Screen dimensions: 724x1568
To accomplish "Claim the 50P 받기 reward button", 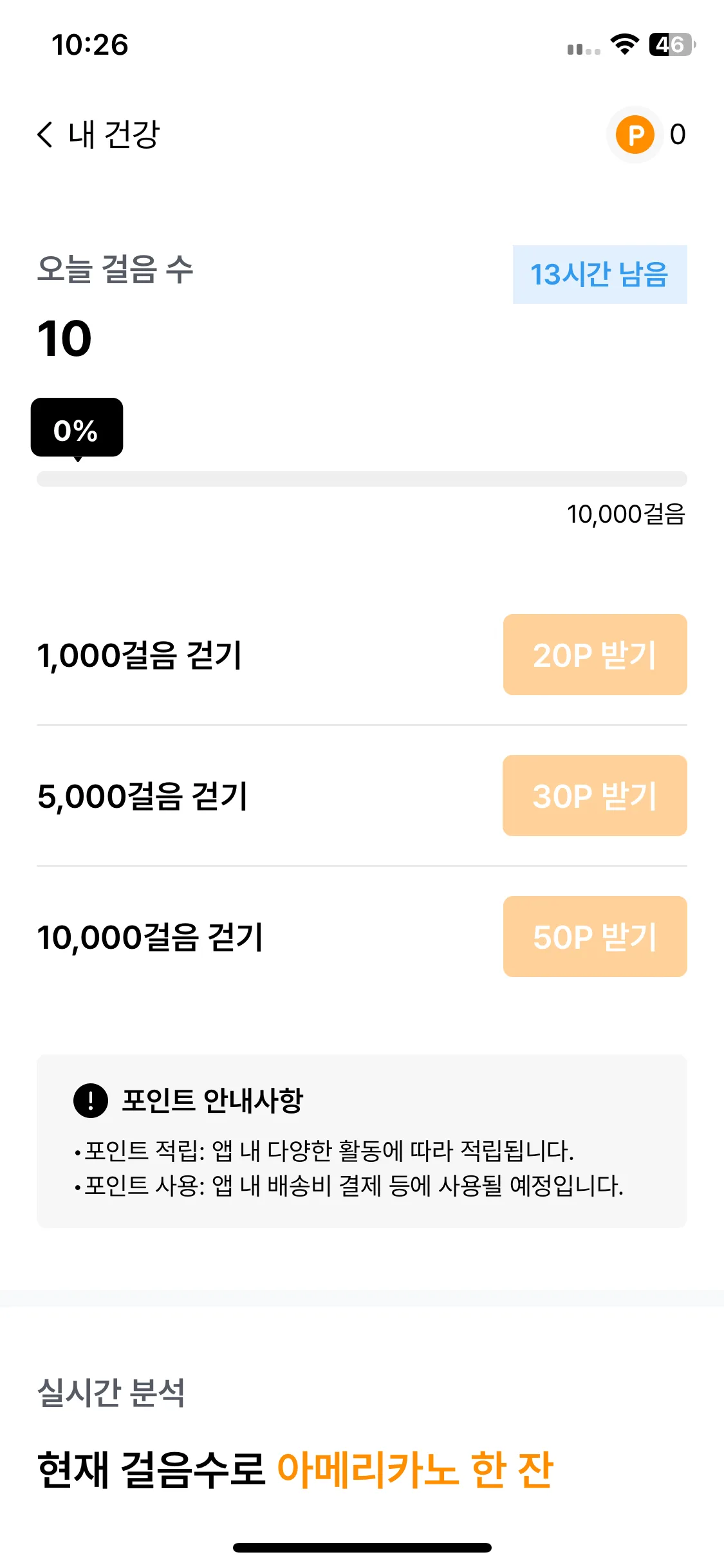I will (595, 937).
